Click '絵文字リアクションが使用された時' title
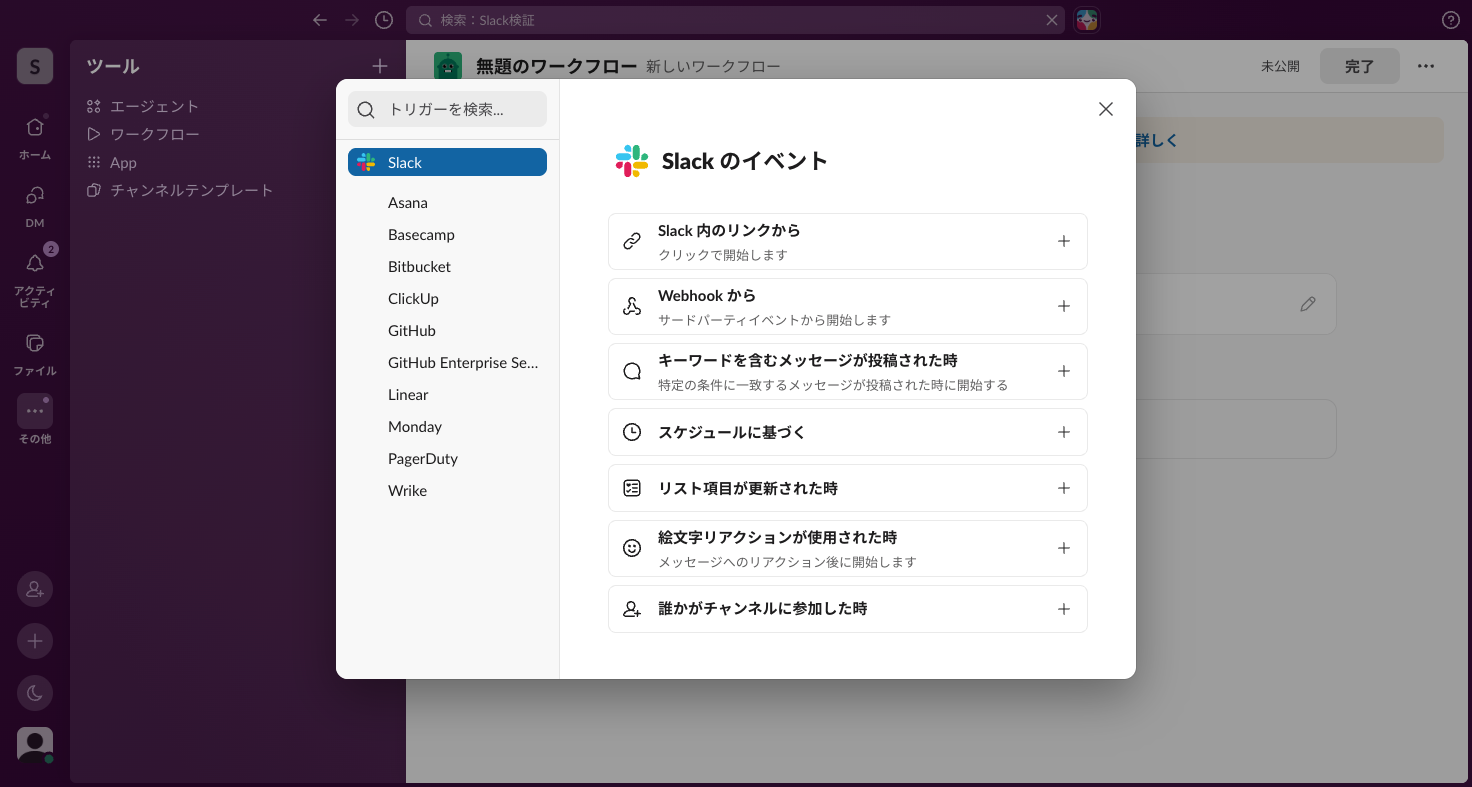The image size is (1472, 787). coord(777,537)
